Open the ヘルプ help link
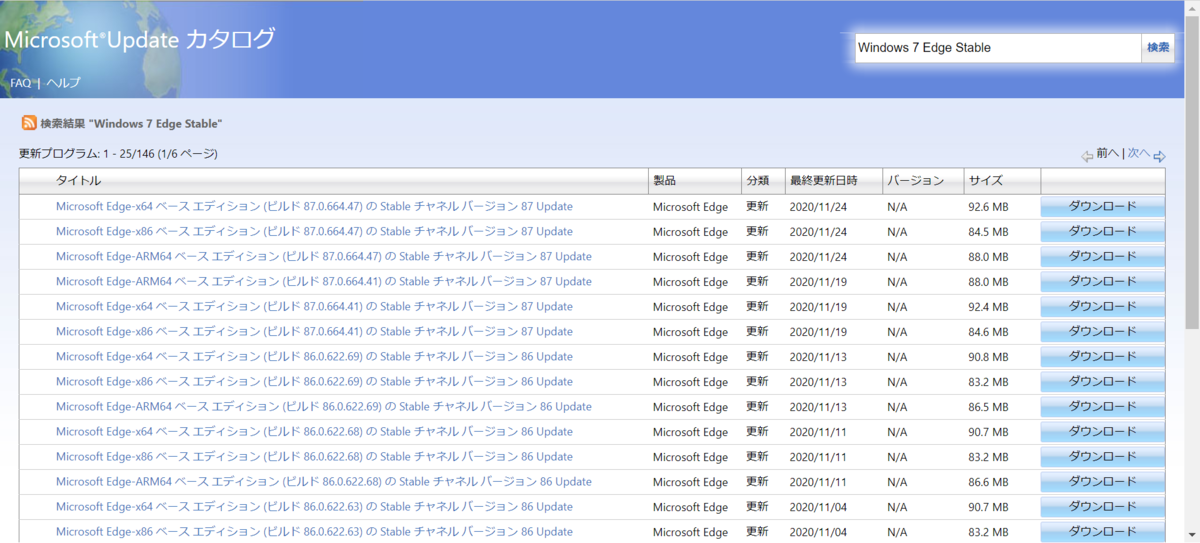The width and height of the screenshot is (1200, 543). pyautogui.click(x=63, y=83)
